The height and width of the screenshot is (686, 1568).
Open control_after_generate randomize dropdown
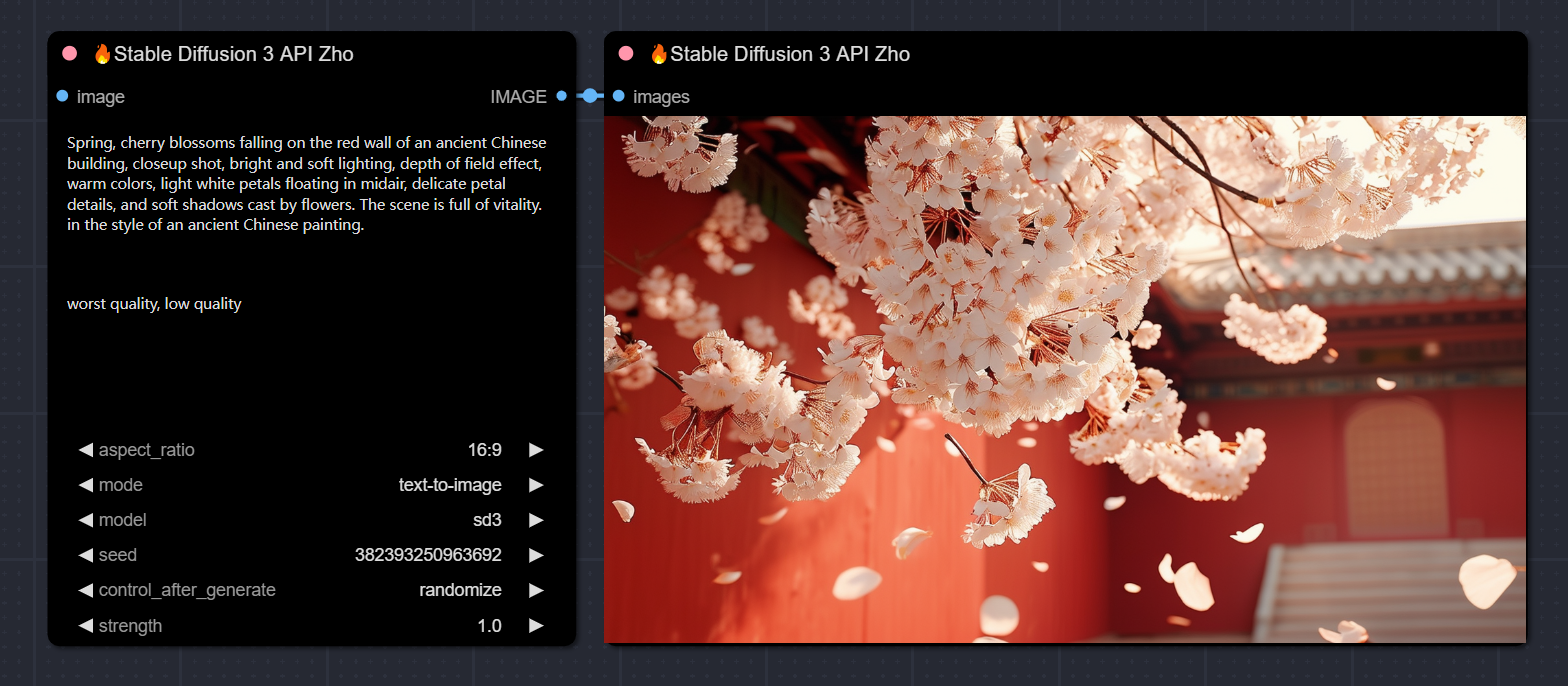(x=460, y=590)
